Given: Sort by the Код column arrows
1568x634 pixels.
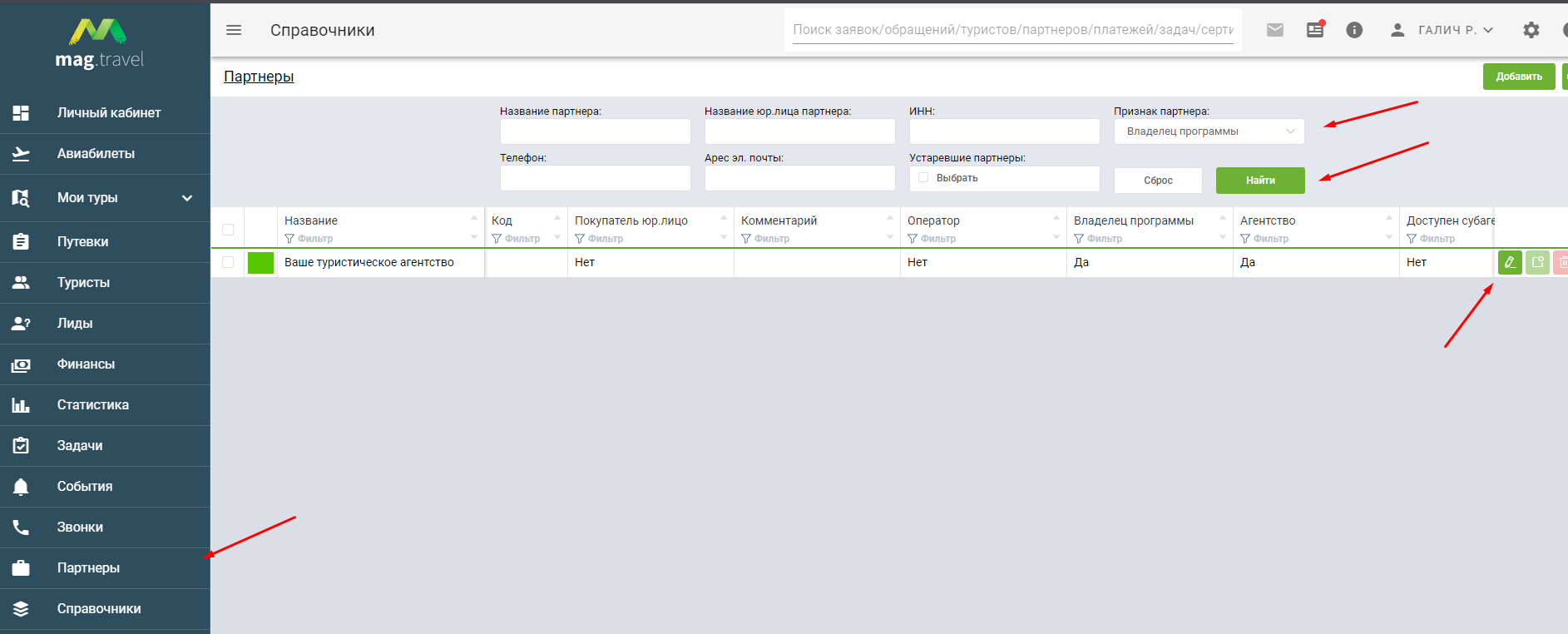Looking at the screenshot, I should (x=557, y=227).
